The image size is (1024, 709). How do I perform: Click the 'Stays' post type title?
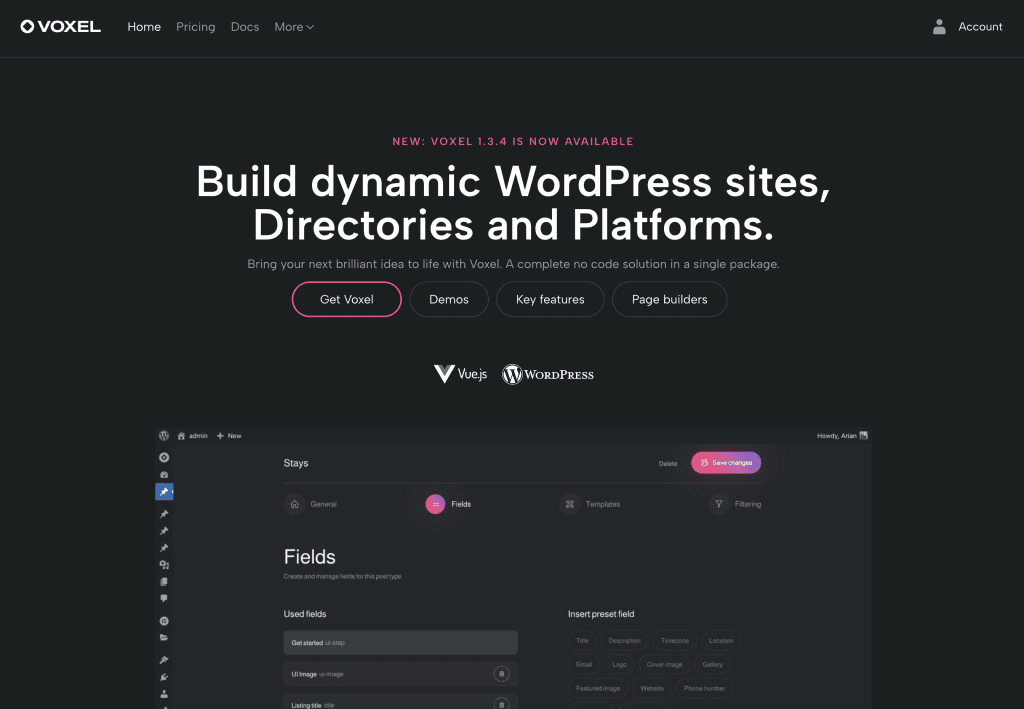click(296, 463)
